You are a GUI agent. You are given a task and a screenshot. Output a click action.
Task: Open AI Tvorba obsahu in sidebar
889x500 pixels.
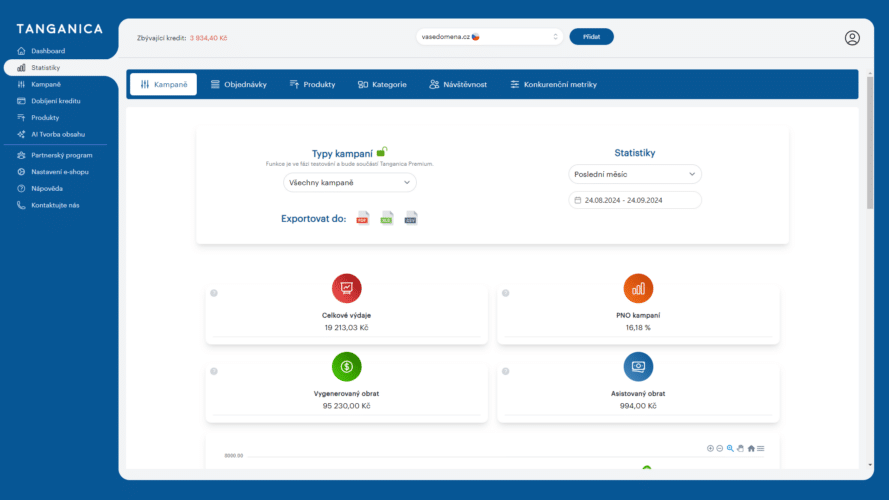[58, 134]
